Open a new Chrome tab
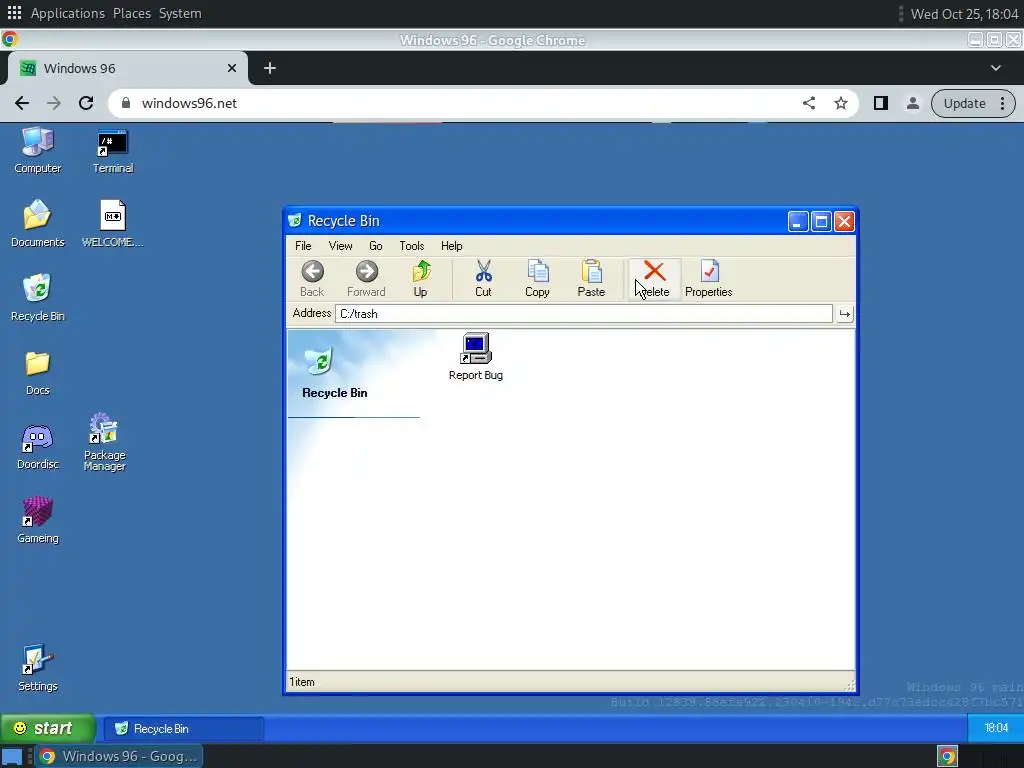Viewport: 1024px width, 768px height. pos(270,68)
